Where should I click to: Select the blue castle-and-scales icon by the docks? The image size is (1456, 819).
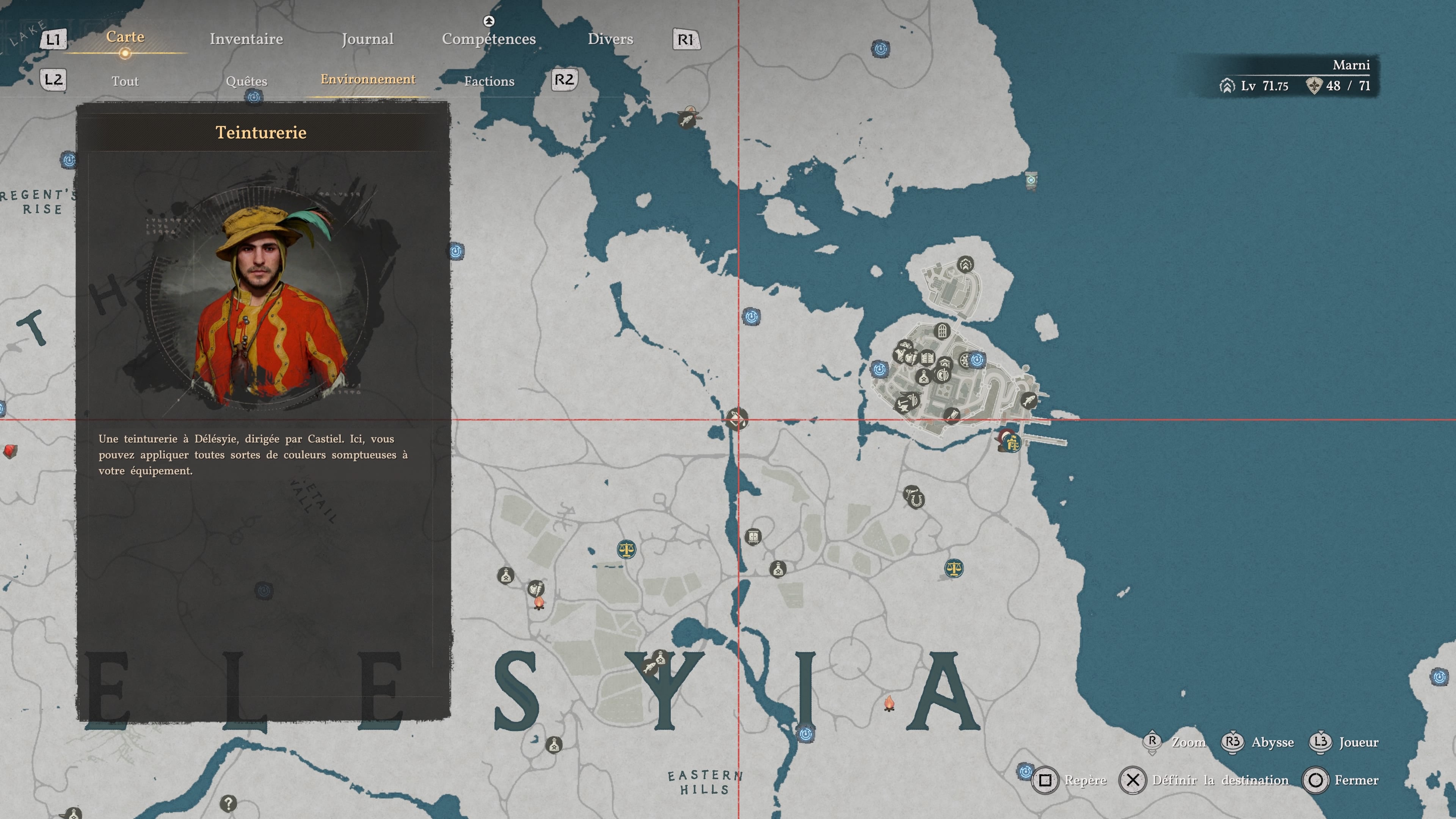pos(1012,444)
